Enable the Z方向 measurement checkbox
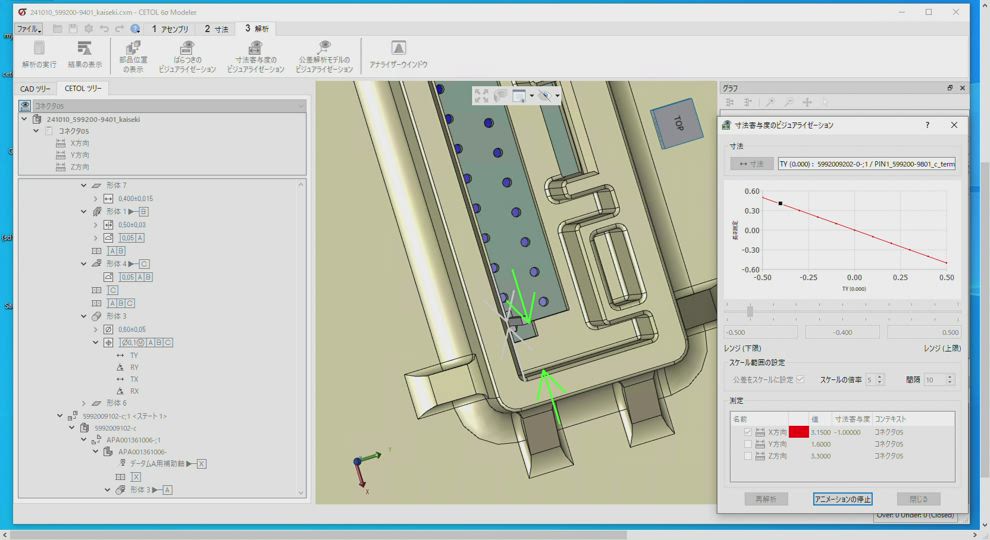Viewport: 990px width, 540px height. (x=747, y=456)
